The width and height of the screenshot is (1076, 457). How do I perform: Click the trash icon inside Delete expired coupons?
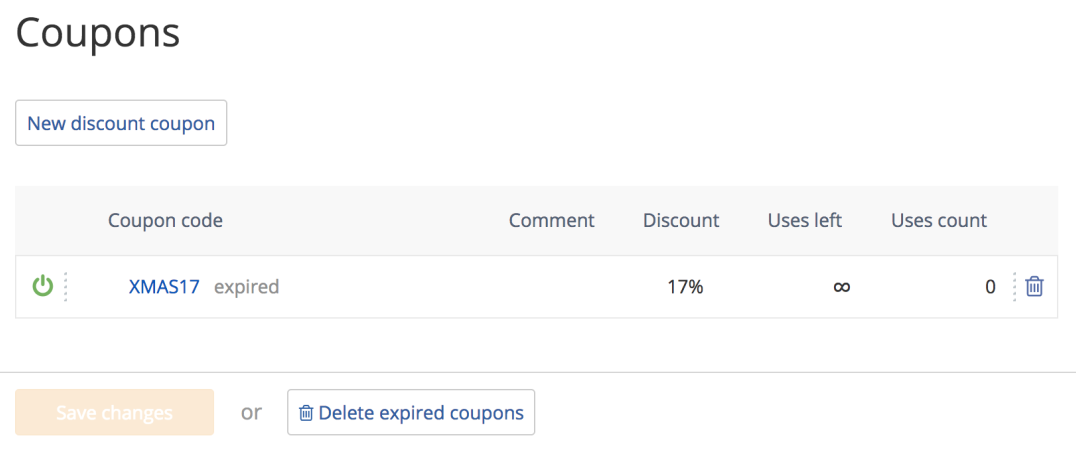point(306,413)
